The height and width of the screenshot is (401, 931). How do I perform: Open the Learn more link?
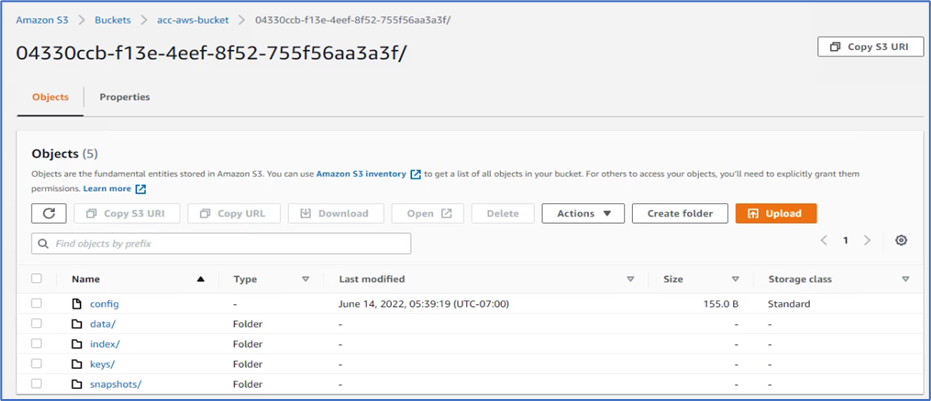click(107, 189)
